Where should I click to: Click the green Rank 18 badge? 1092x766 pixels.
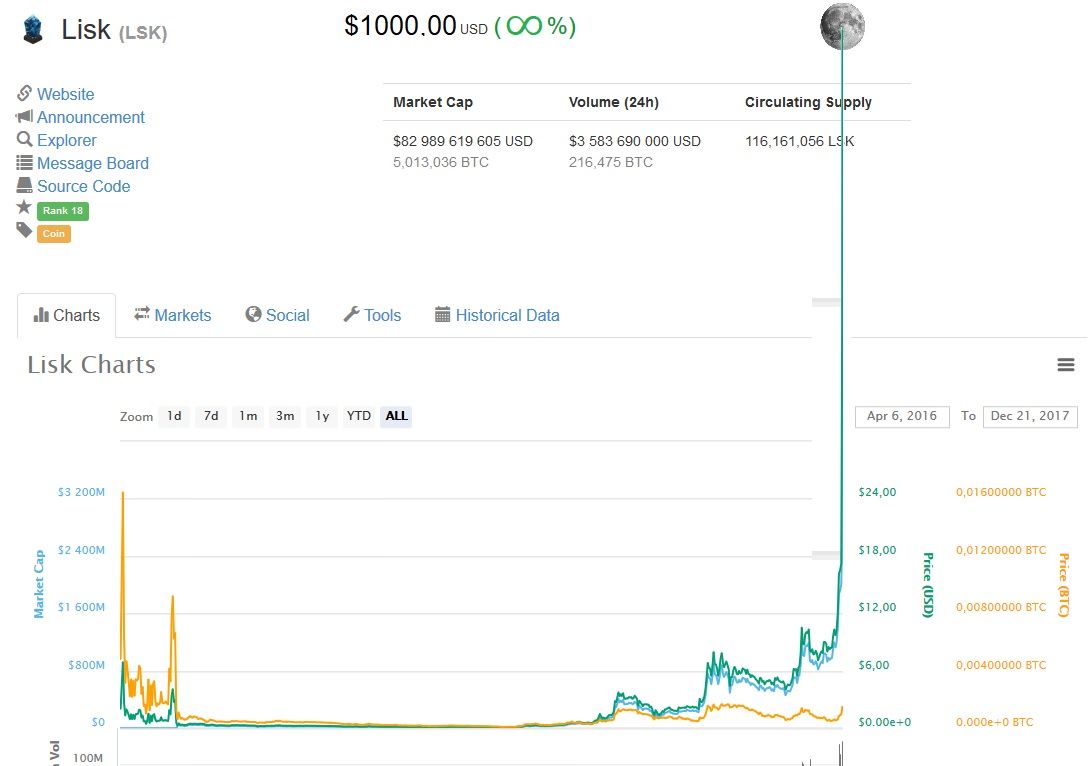pos(61,210)
